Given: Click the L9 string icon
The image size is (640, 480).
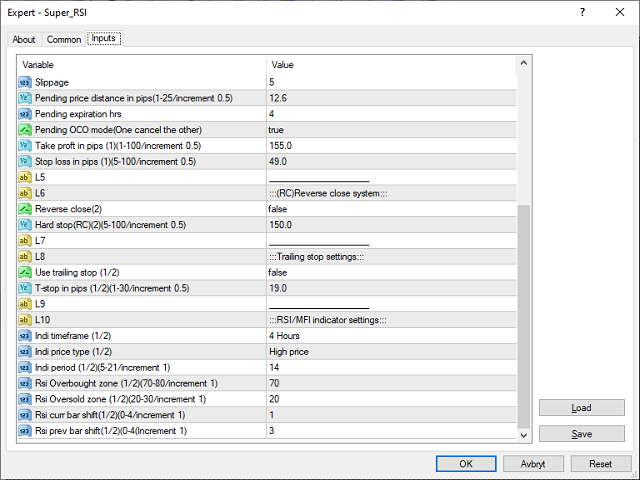Looking at the screenshot, I should pyautogui.click(x=25, y=304).
